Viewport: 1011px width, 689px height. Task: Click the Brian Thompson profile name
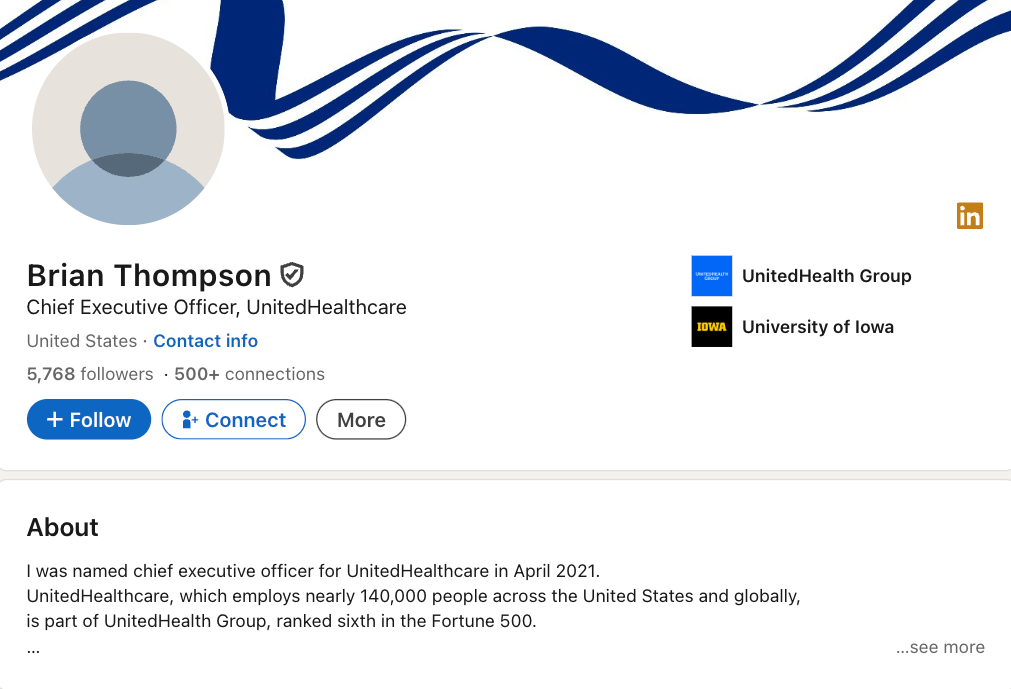149,276
